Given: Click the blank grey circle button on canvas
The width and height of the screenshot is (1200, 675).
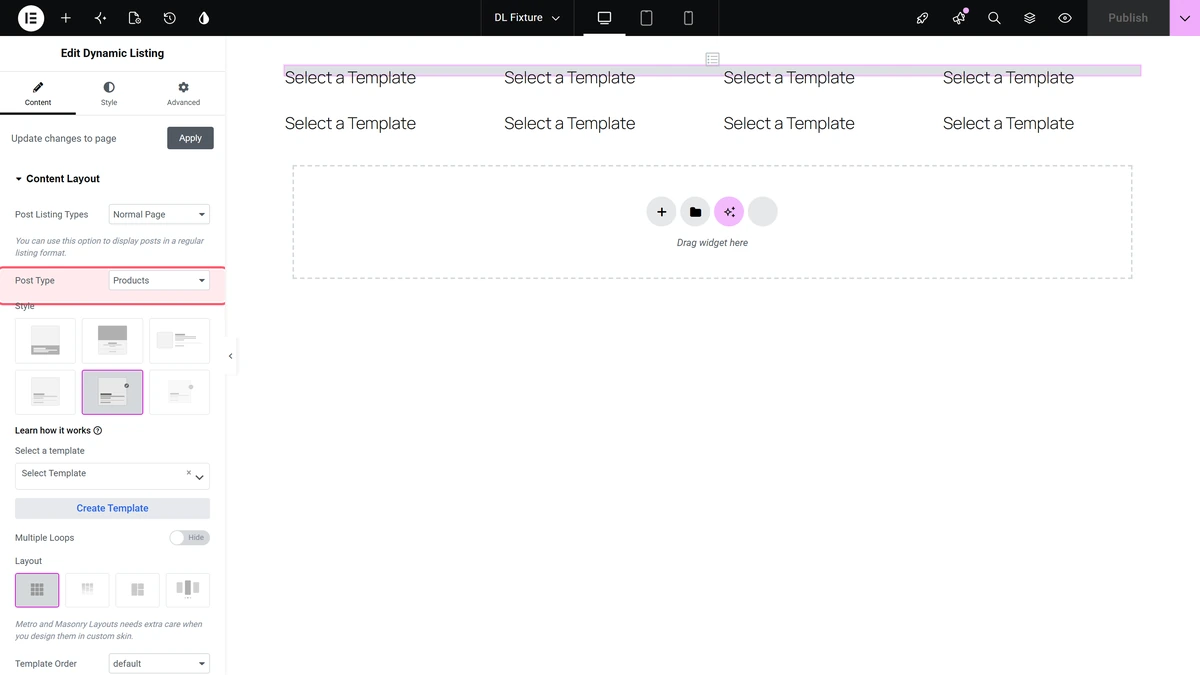Looking at the screenshot, I should tap(763, 212).
